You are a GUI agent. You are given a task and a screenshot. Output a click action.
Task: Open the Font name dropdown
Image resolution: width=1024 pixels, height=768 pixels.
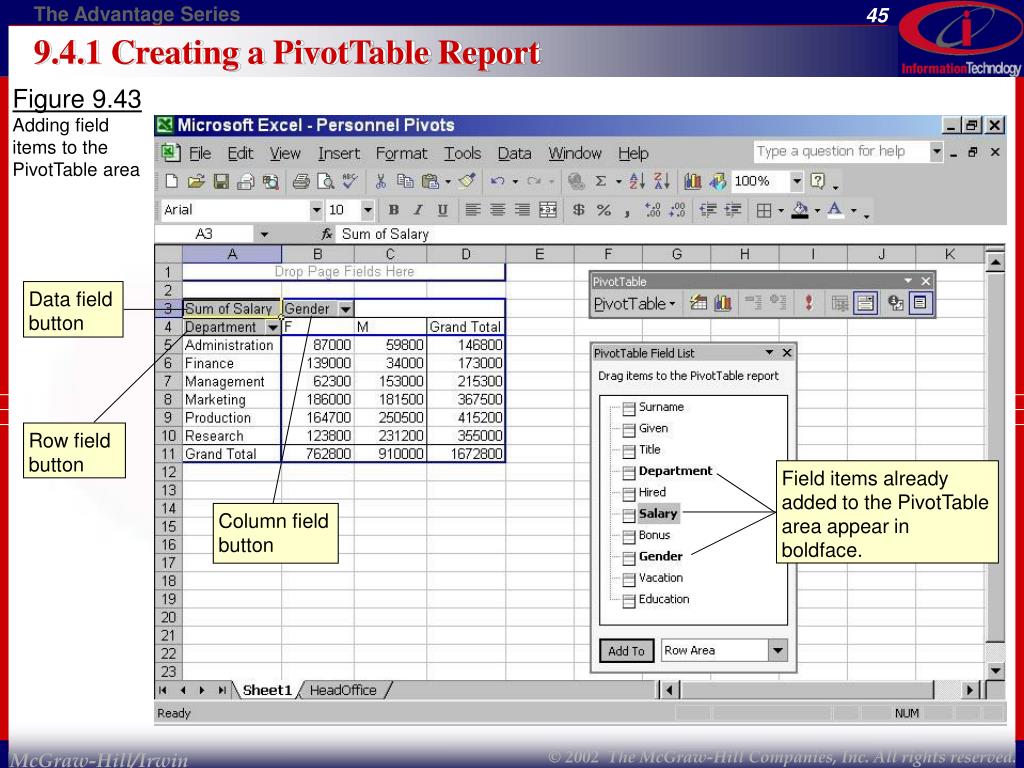[x=316, y=210]
